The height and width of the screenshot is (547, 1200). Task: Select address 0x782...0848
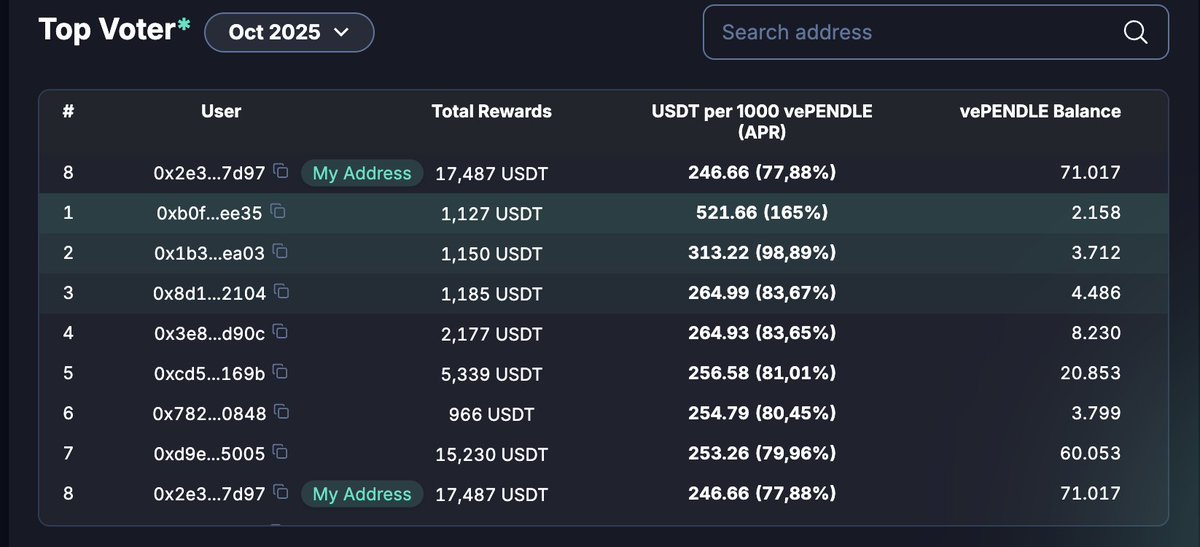[x=209, y=413]
